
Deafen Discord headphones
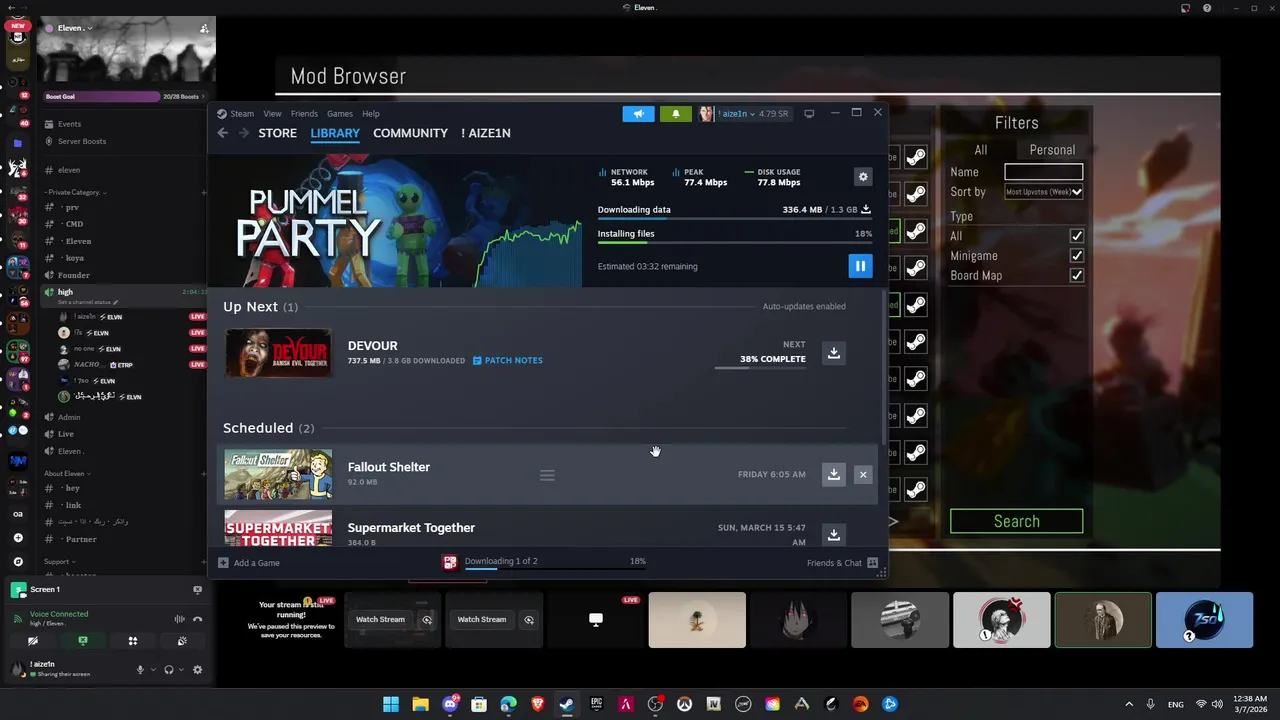point(169,670)
